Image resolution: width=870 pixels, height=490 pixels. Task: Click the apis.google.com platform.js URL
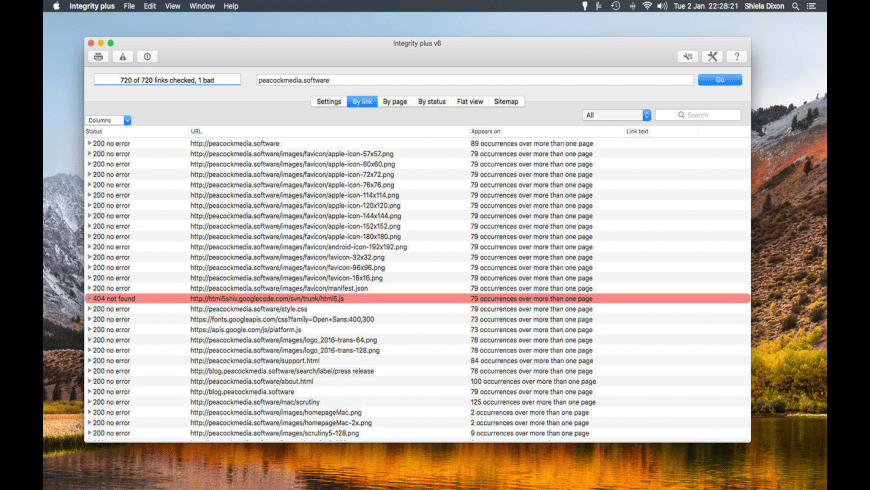tap(246, 330)
